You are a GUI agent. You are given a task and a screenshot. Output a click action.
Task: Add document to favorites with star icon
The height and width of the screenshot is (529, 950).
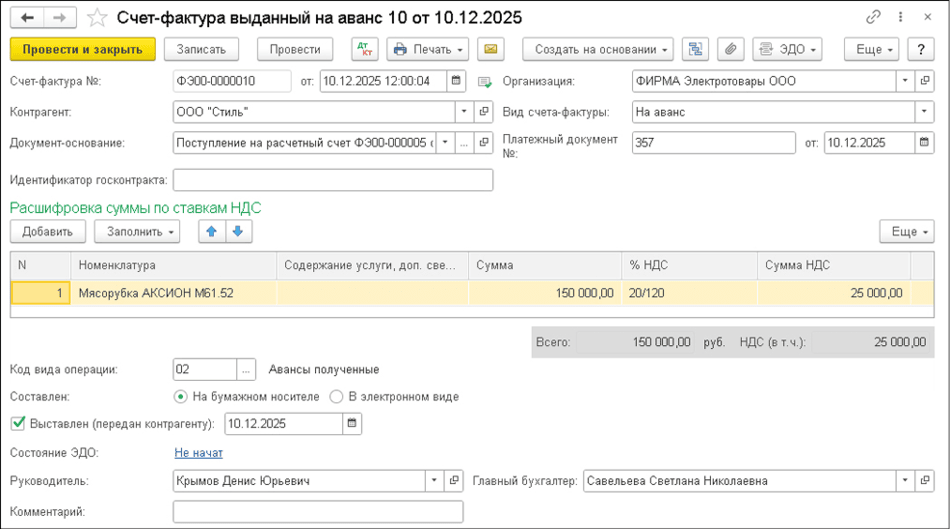(97, 18)
